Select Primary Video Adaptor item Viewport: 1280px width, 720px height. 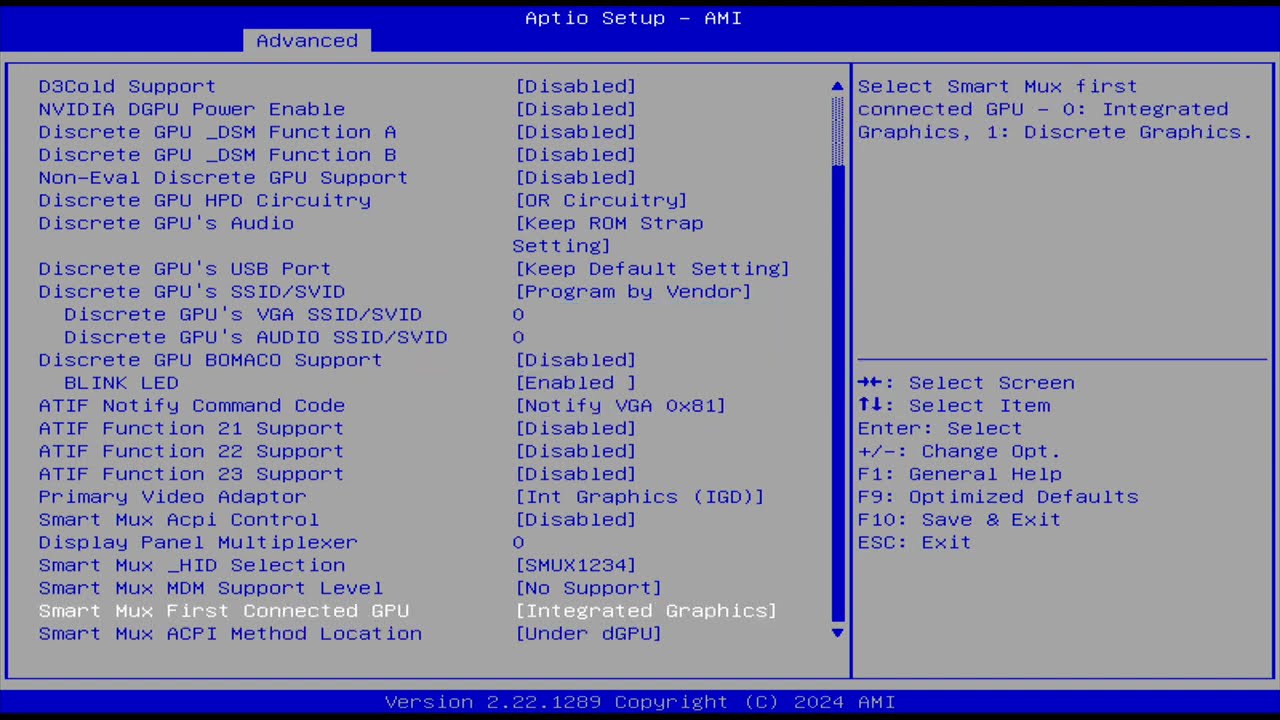[172, 496]
